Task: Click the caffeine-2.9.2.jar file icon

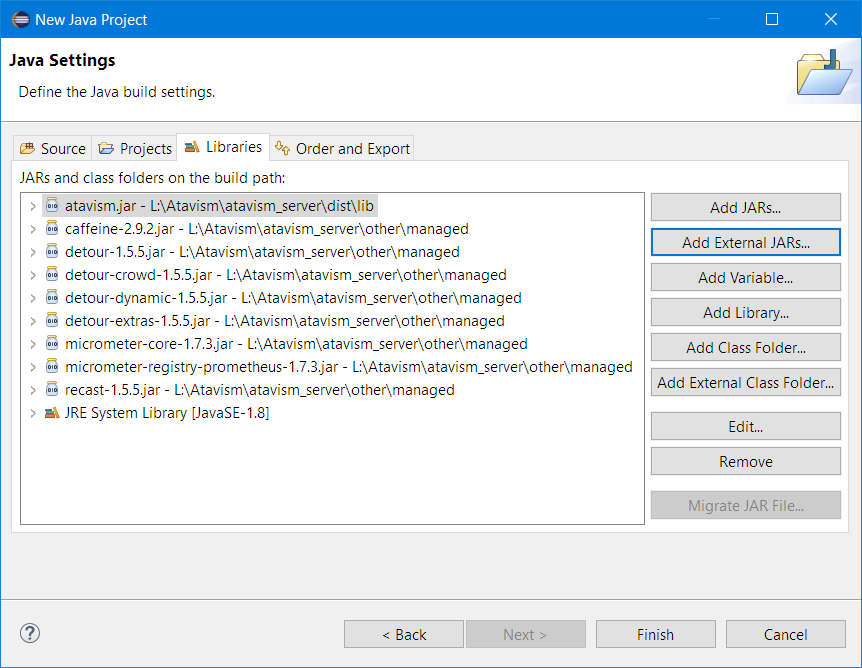Action: pyautogui.click(x=52, y=229)
